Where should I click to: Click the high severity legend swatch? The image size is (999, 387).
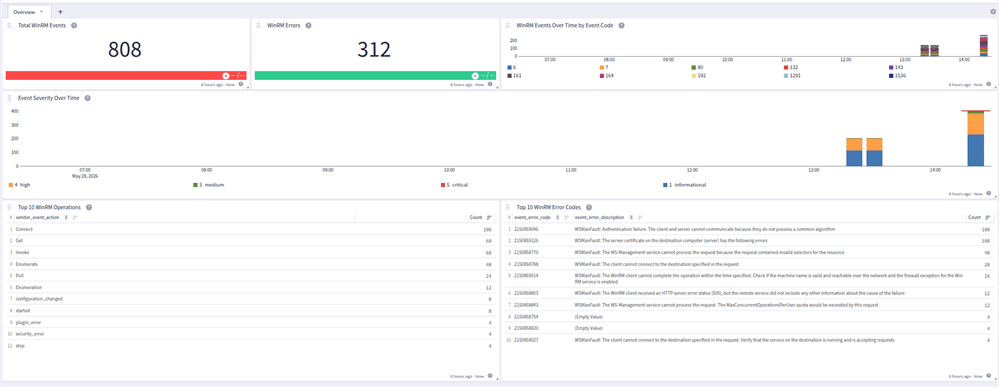[x=11, y=185]
